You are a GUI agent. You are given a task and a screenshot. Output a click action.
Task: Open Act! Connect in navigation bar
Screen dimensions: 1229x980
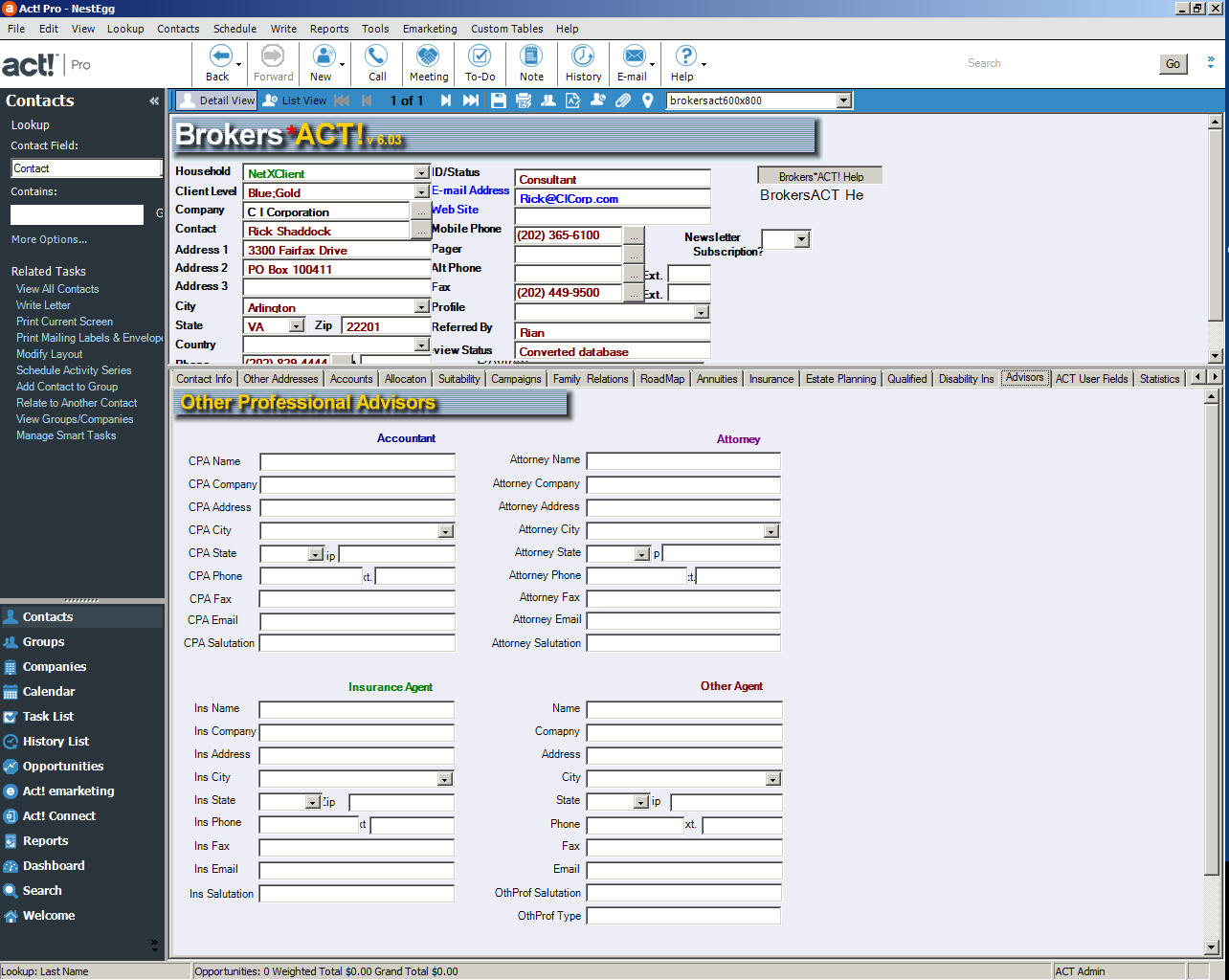[x=59, y=815]
